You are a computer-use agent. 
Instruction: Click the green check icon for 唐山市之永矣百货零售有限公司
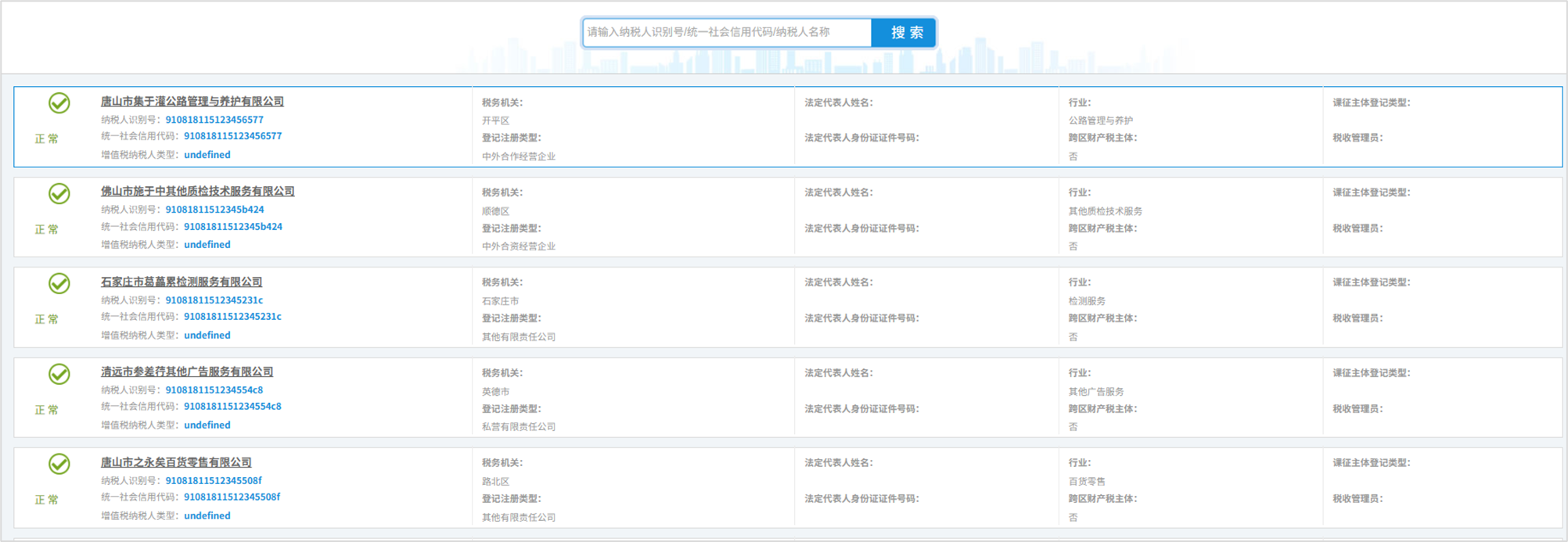[59, 464]
